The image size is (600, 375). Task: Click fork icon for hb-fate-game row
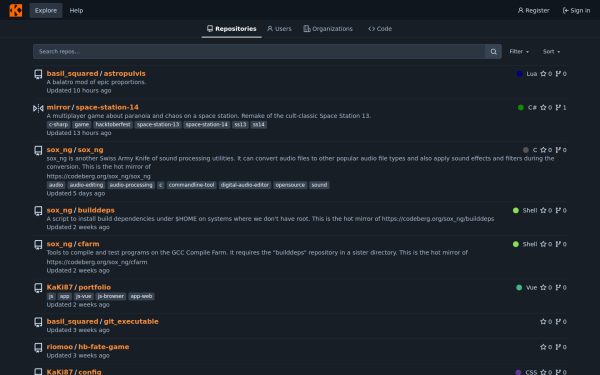[x=558, y=347]
